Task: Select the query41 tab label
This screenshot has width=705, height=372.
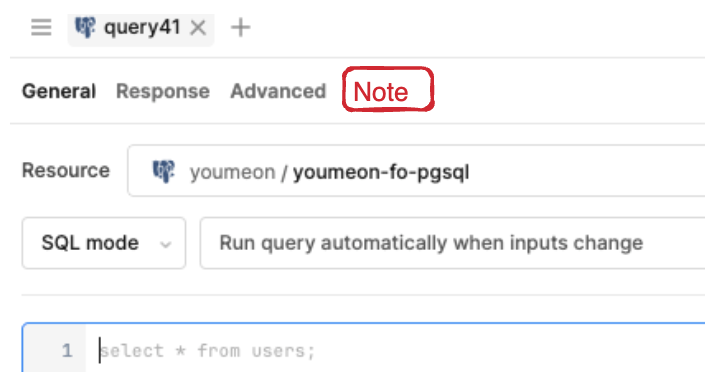Action: point(142,27)
